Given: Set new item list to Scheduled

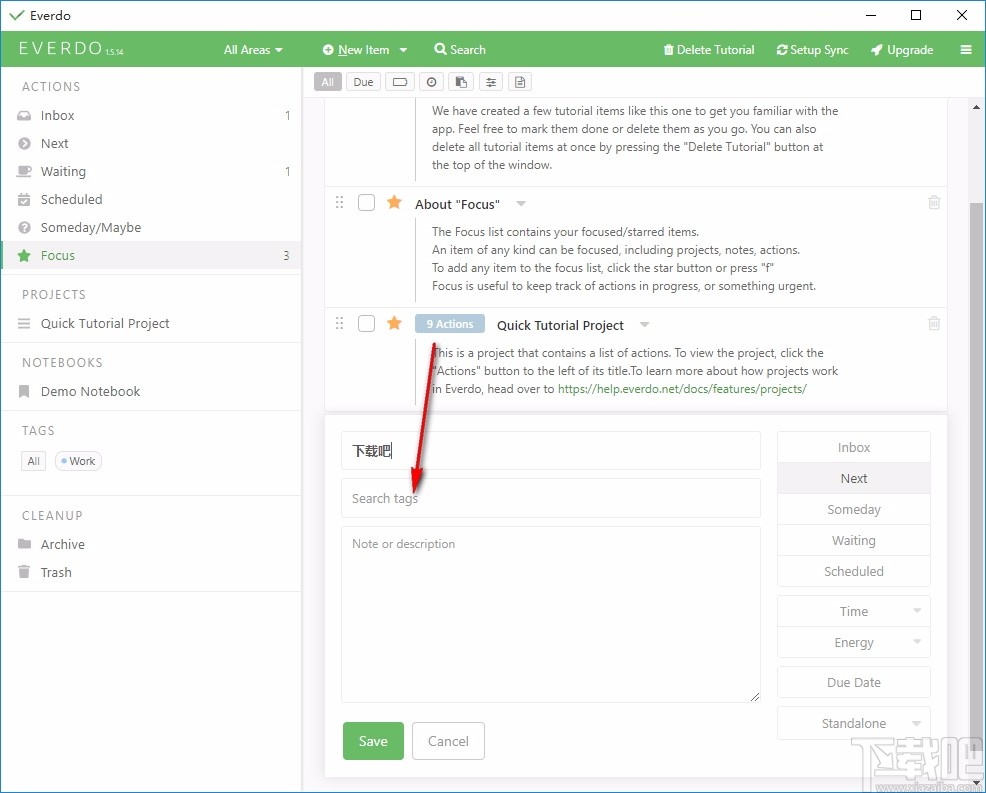Looking at the screenshot, I should click(x=853, y=571).
